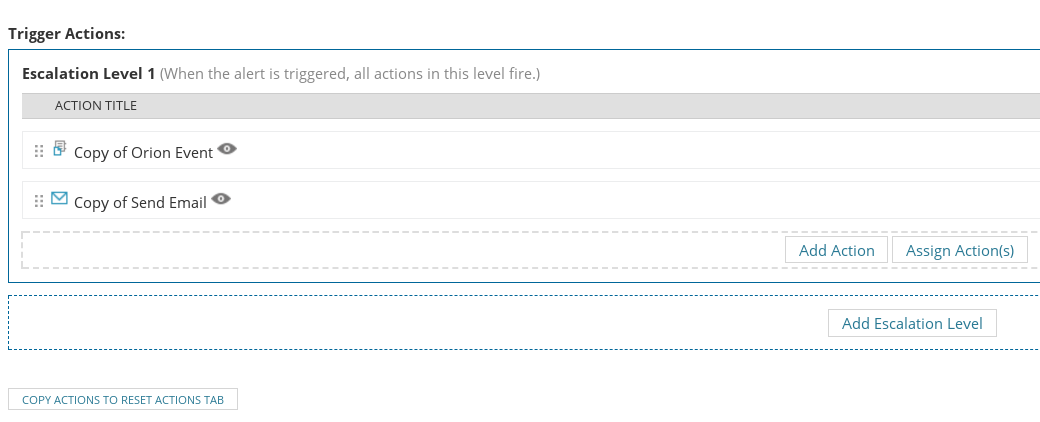1040x422 pixels.
Task: Click the Orion Event action type icon
Action: click(60, 148)
